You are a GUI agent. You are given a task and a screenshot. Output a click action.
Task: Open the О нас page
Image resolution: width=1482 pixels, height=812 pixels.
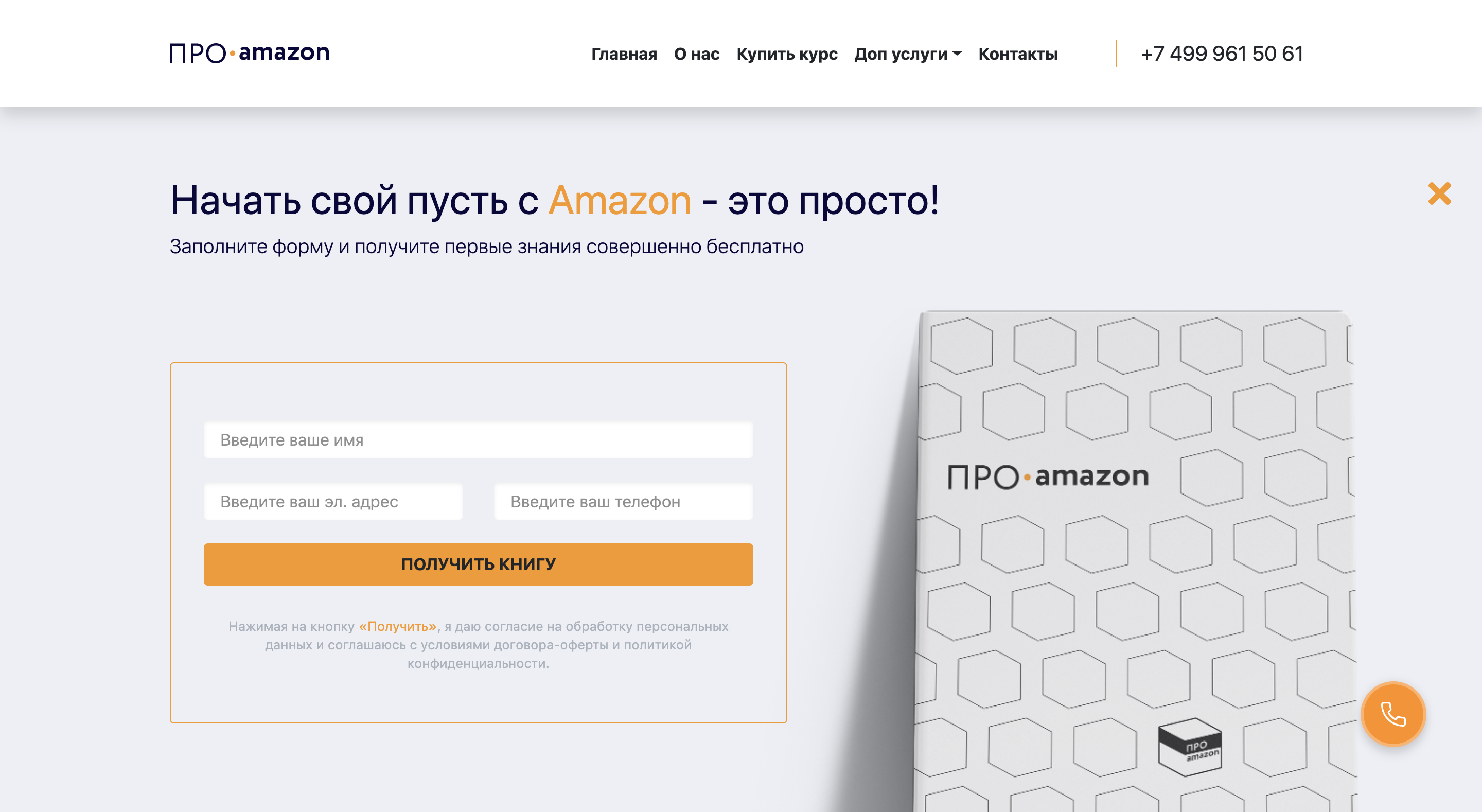pos(697,54)
